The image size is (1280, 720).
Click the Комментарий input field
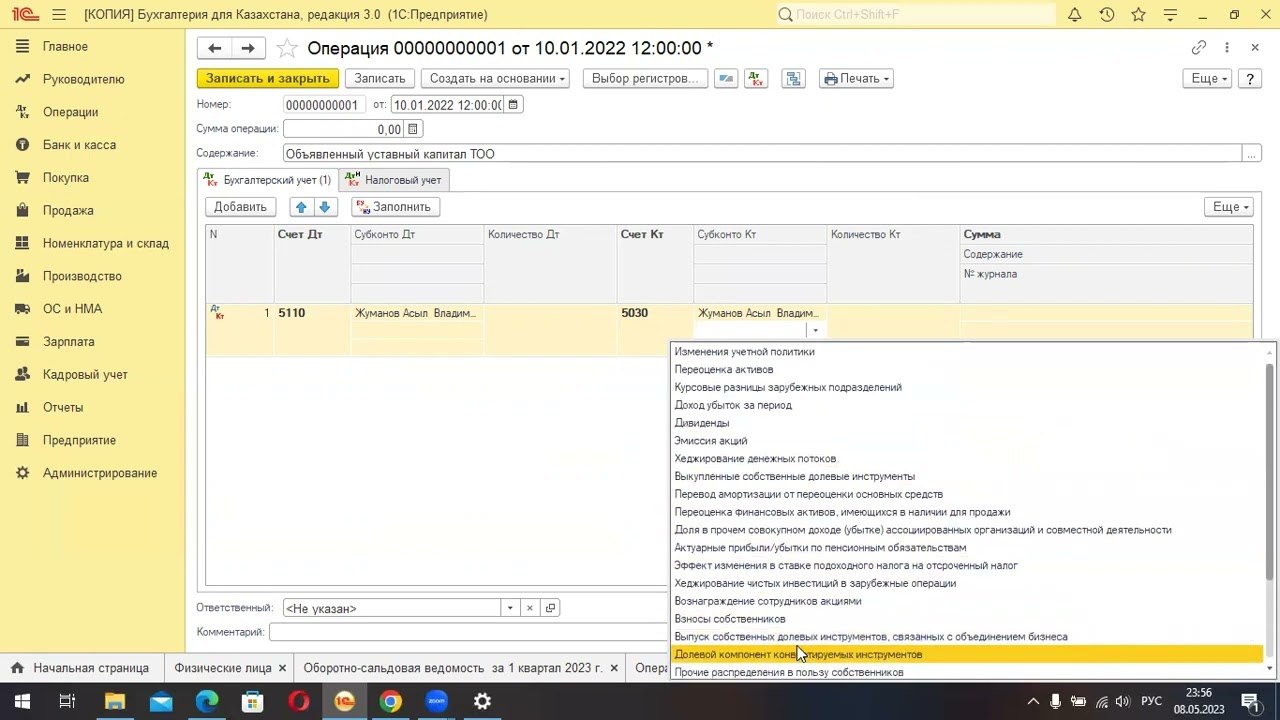468,632
